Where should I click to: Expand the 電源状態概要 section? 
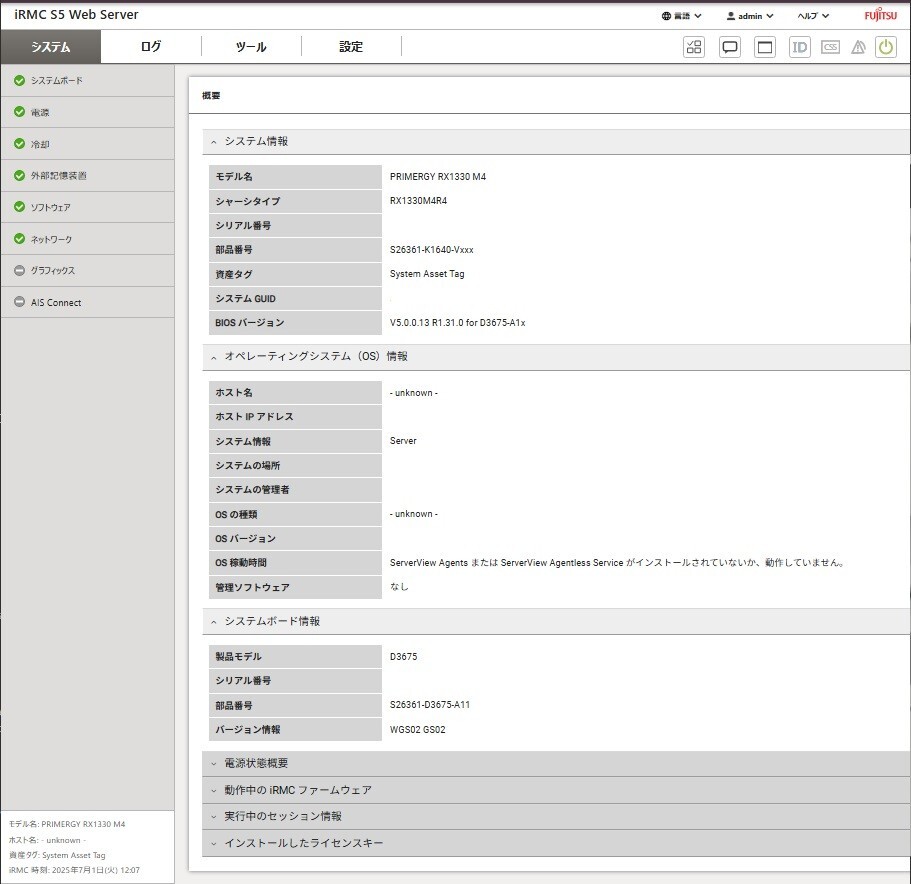[556, 763]
